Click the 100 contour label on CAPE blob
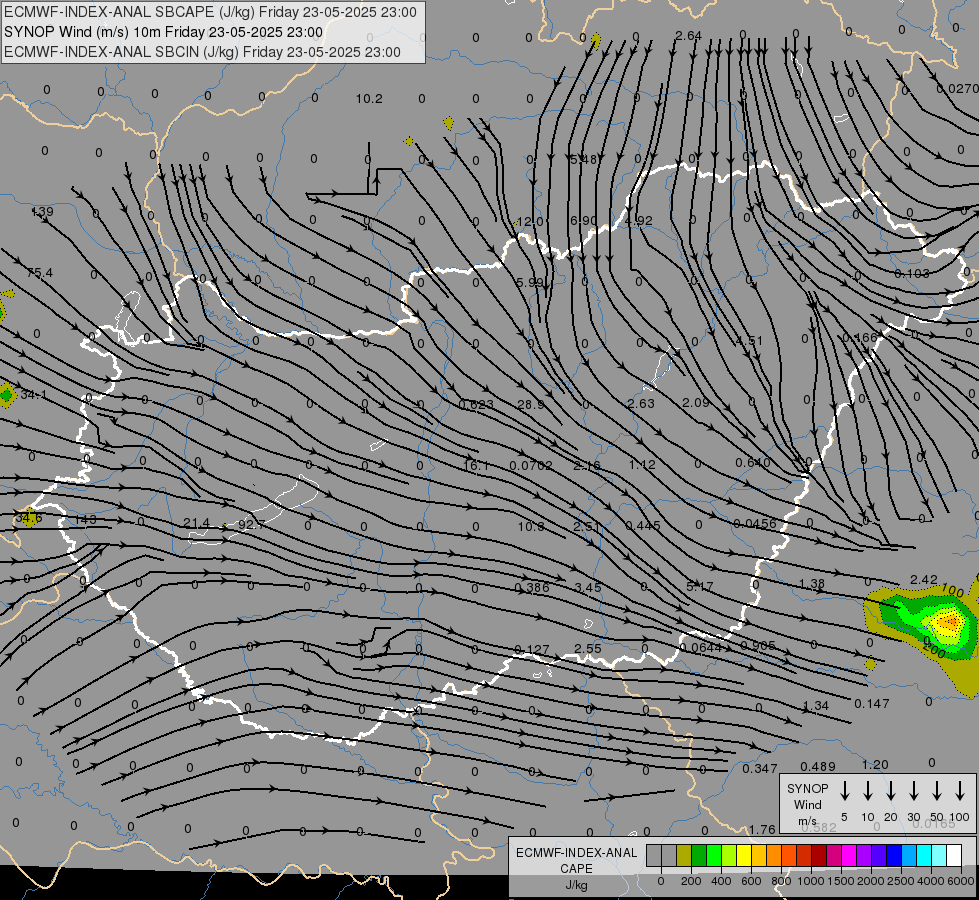Viewport: 979px width, 900px height. pyautogui.click(x=952, y=590)
